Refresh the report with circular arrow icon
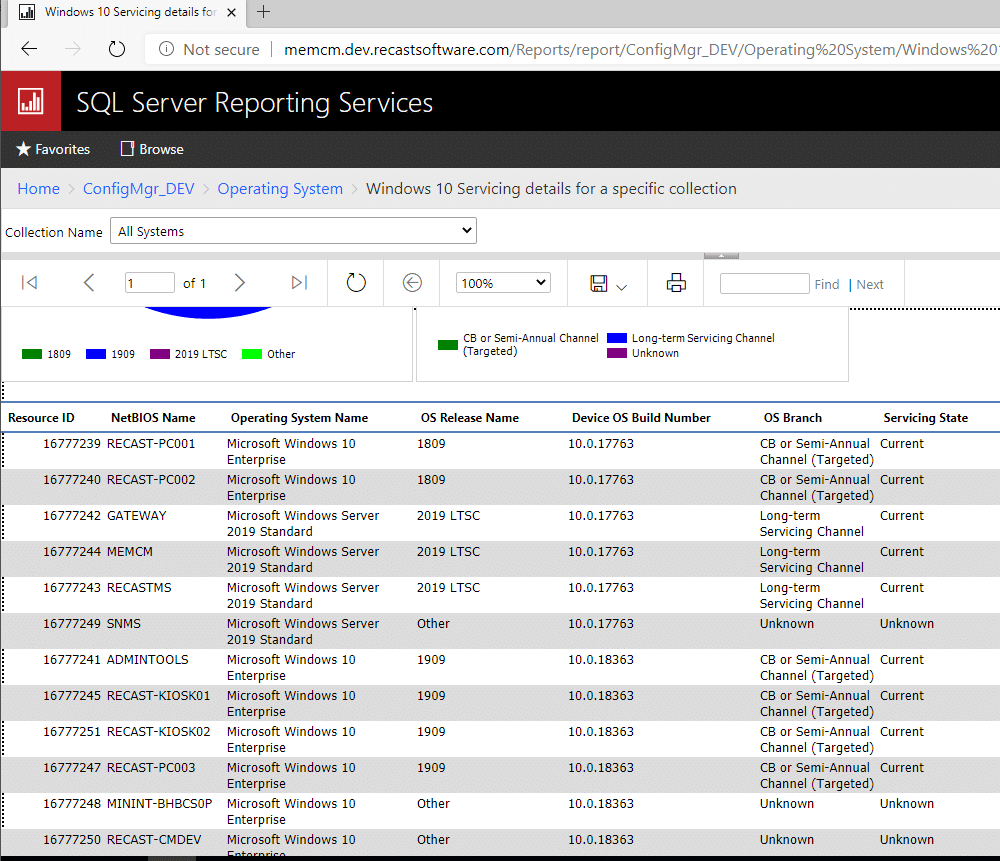This screenshot has width=1000, height=861. point(356,283)
